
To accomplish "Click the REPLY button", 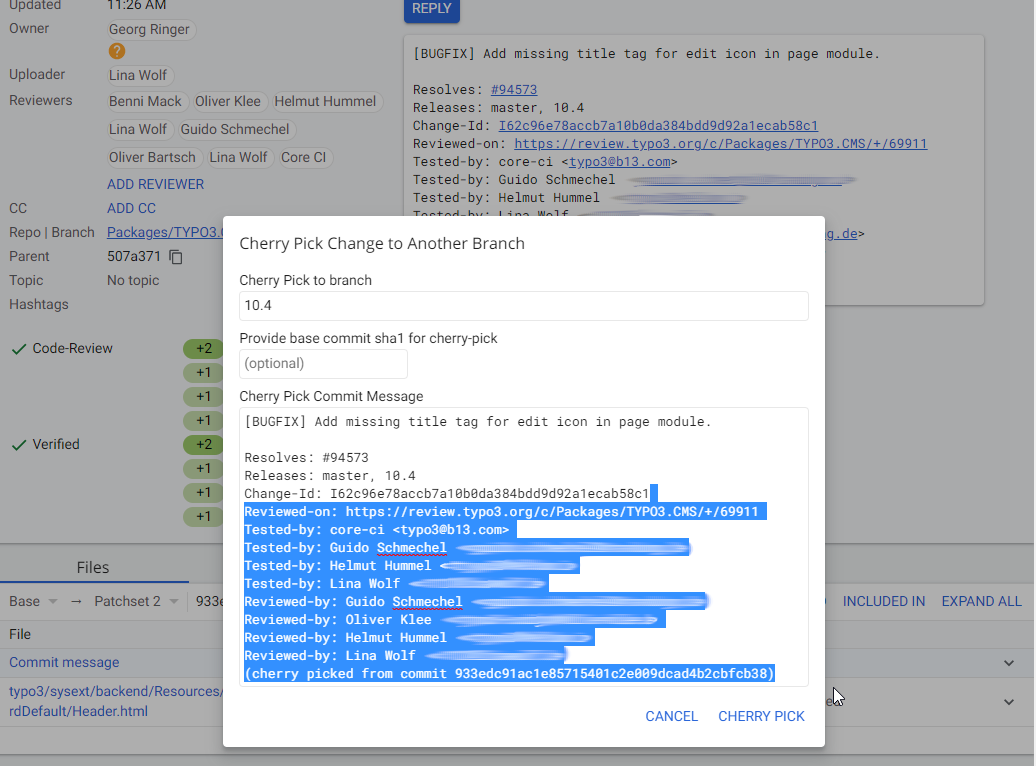I will (431, 9).
